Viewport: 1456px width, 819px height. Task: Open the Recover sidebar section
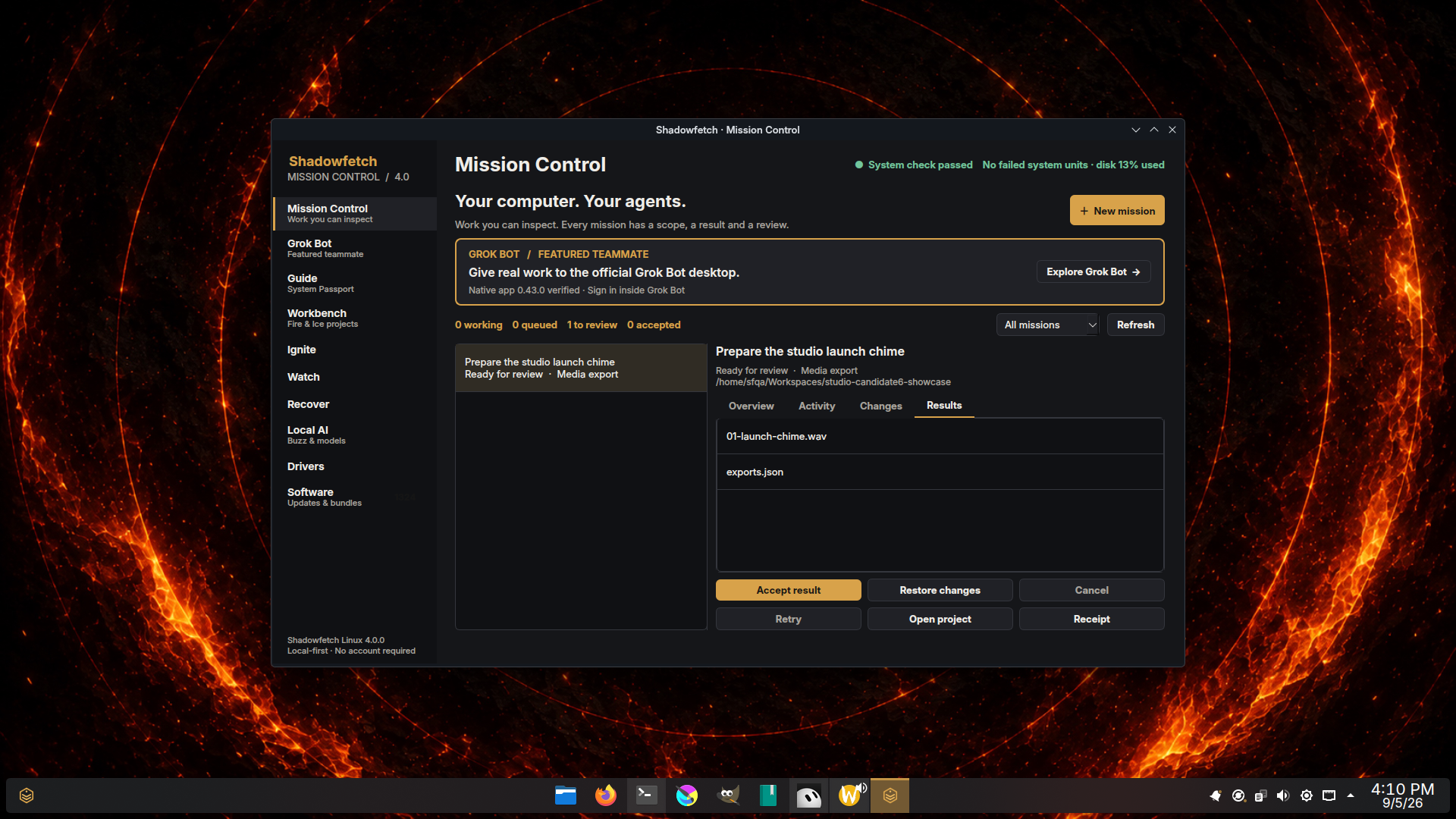[355, 404]
